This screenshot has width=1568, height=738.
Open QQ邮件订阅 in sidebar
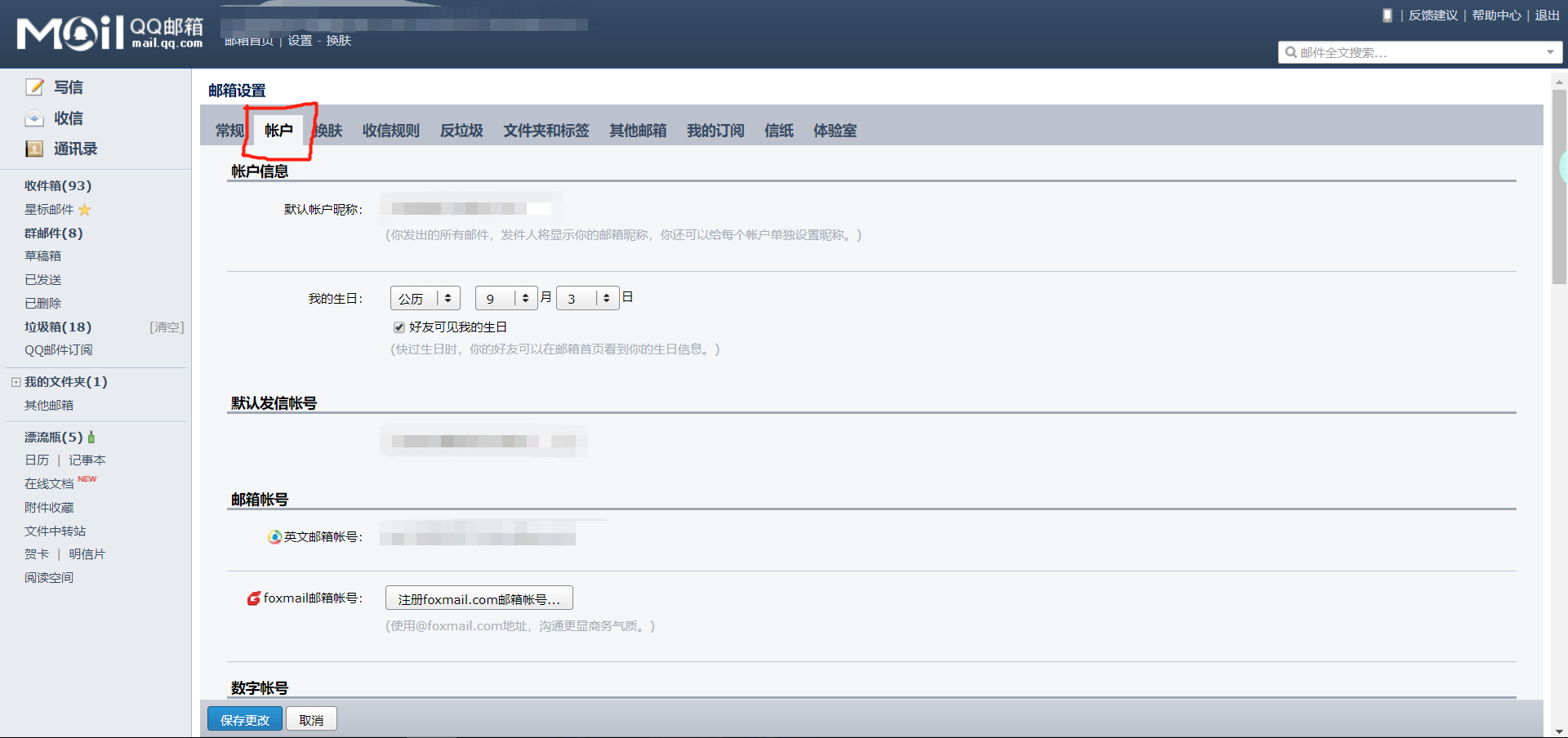(x=59, y=350)
